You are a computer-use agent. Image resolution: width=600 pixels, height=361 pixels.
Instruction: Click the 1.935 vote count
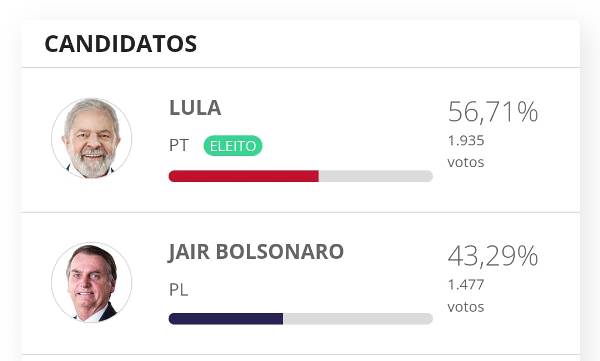466,140
